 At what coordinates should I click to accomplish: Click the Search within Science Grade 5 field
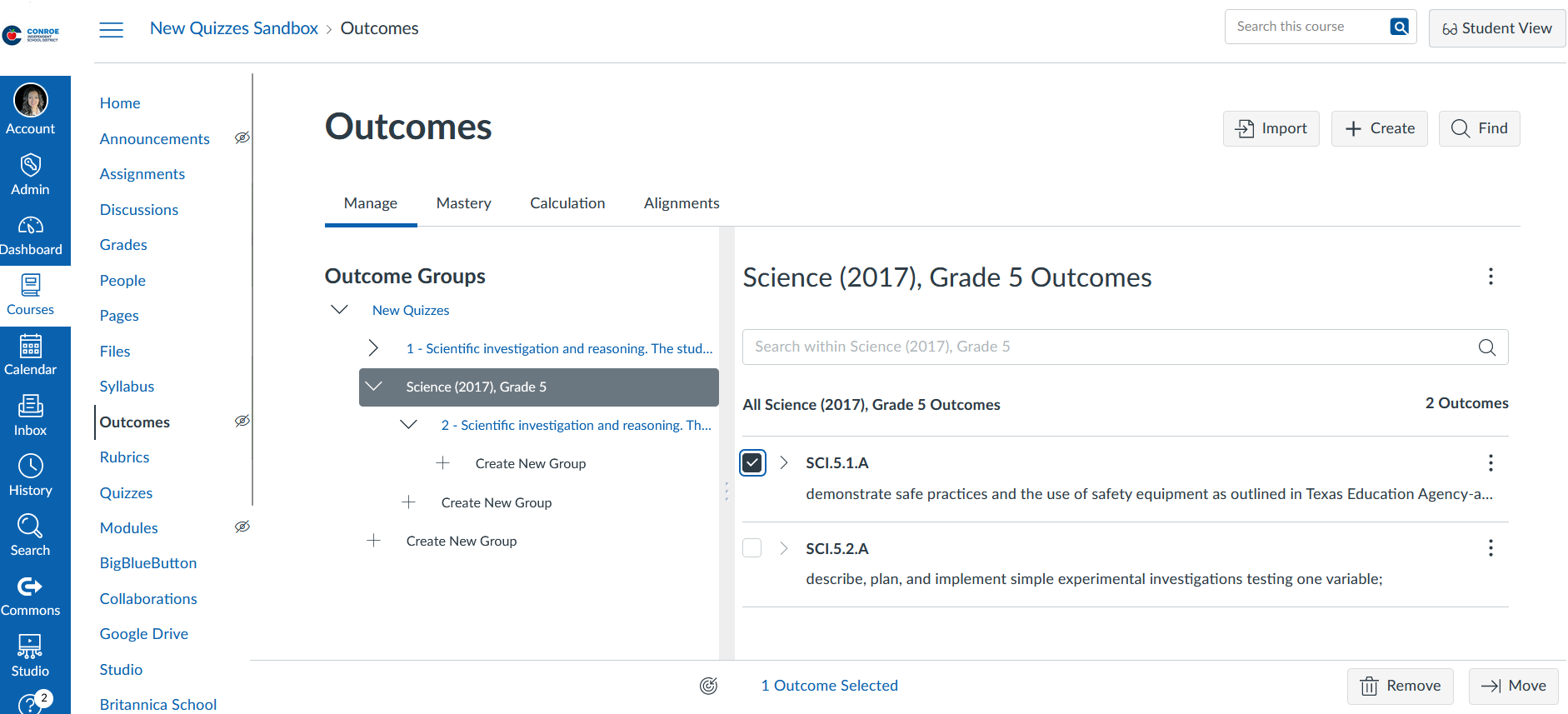pos(1108,347)
